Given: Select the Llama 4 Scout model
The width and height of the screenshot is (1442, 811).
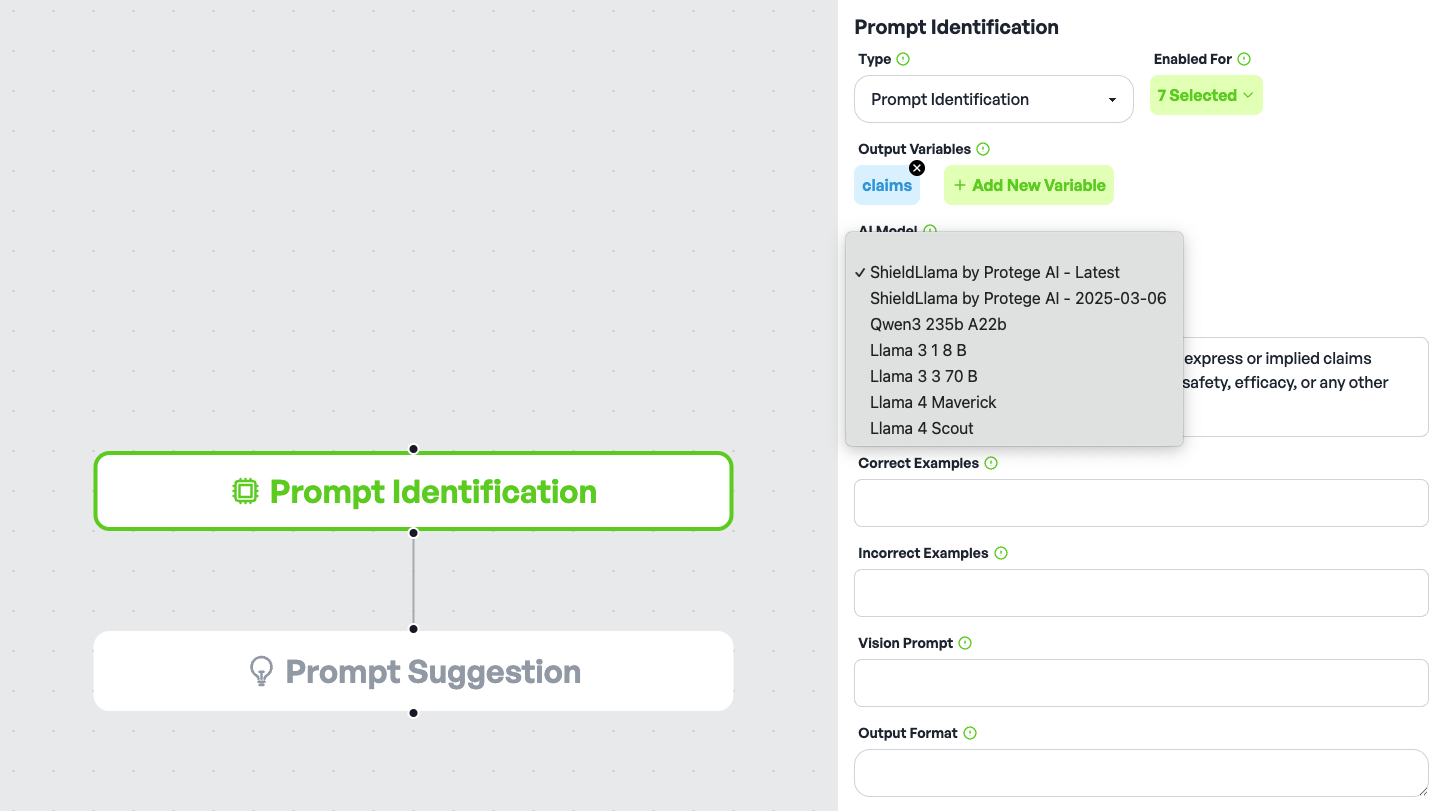Looking at the screenshot, I should 921,428.
